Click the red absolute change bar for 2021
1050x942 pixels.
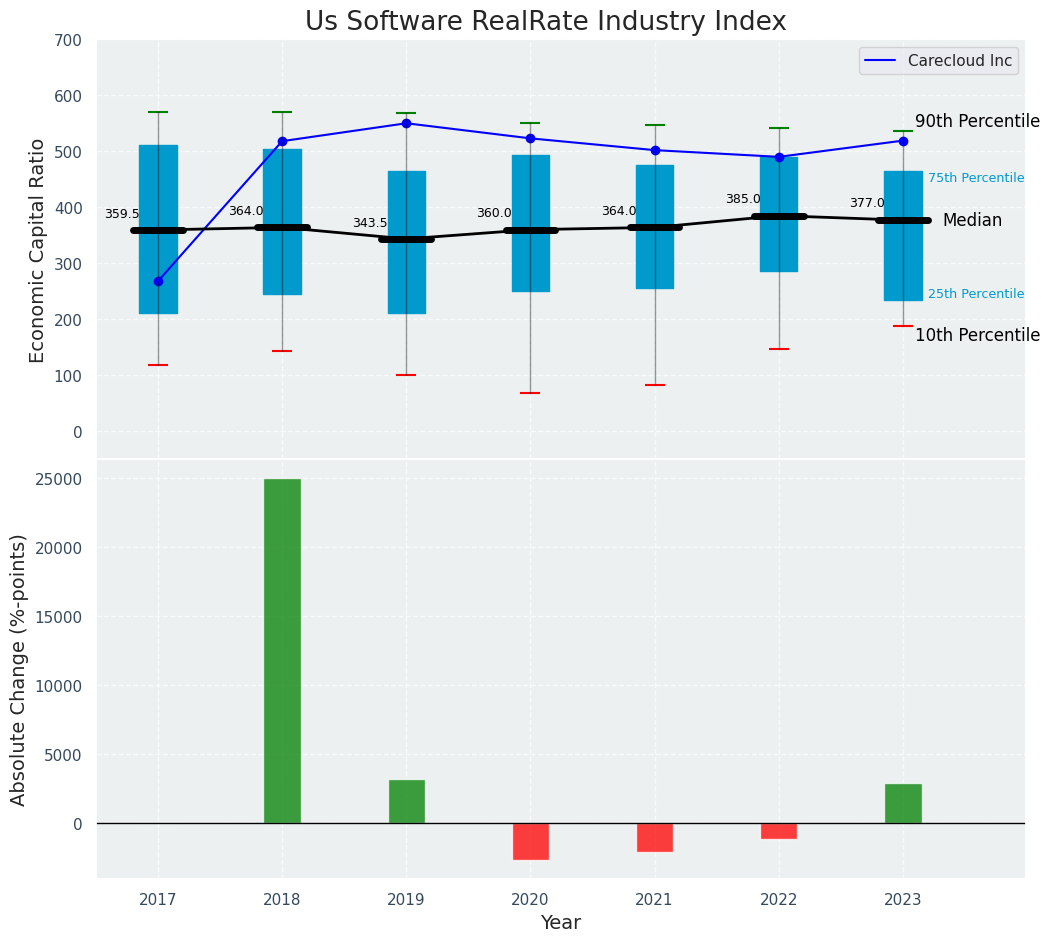pos(655,837)
